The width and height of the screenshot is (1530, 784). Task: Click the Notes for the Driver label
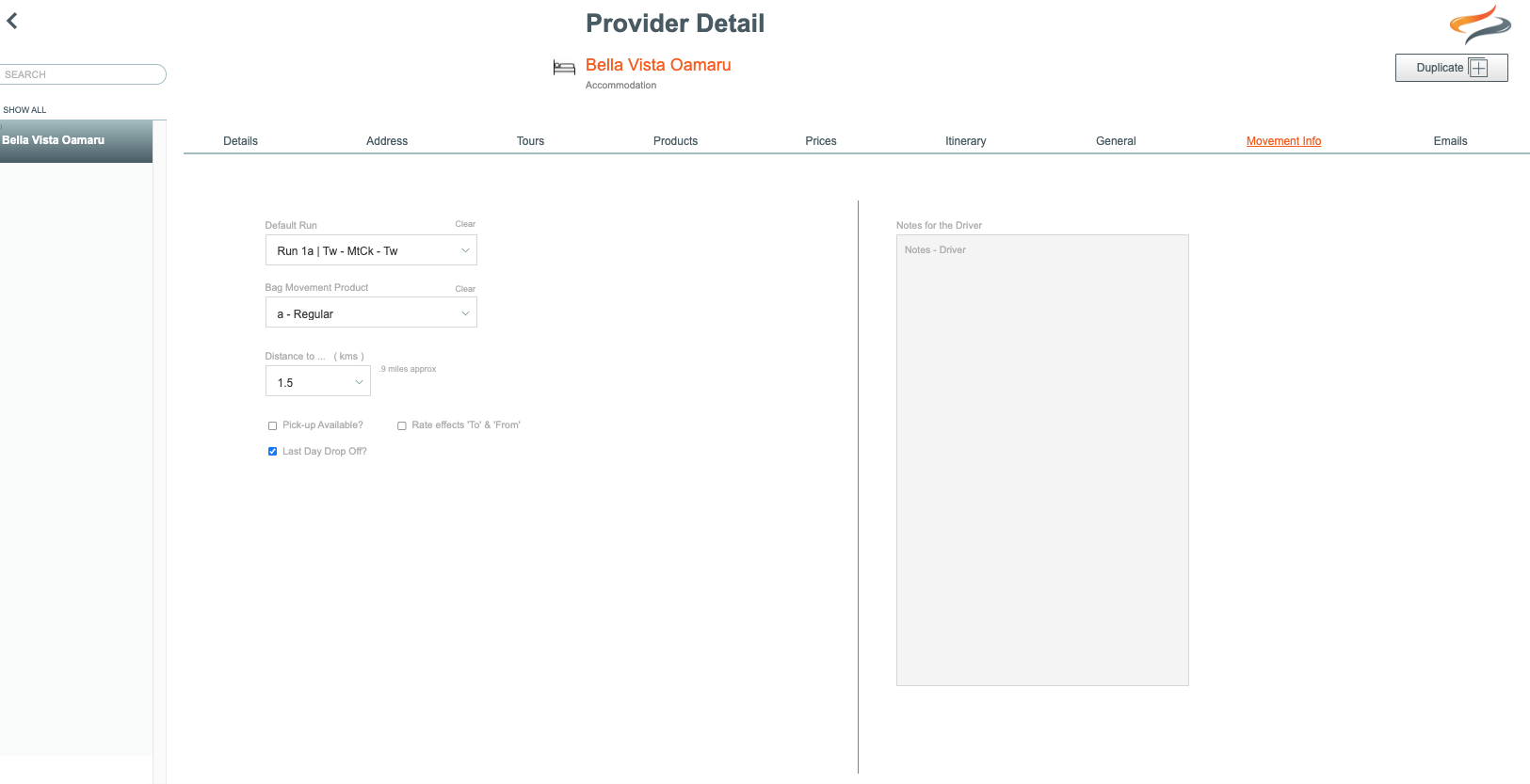point(939,226)
